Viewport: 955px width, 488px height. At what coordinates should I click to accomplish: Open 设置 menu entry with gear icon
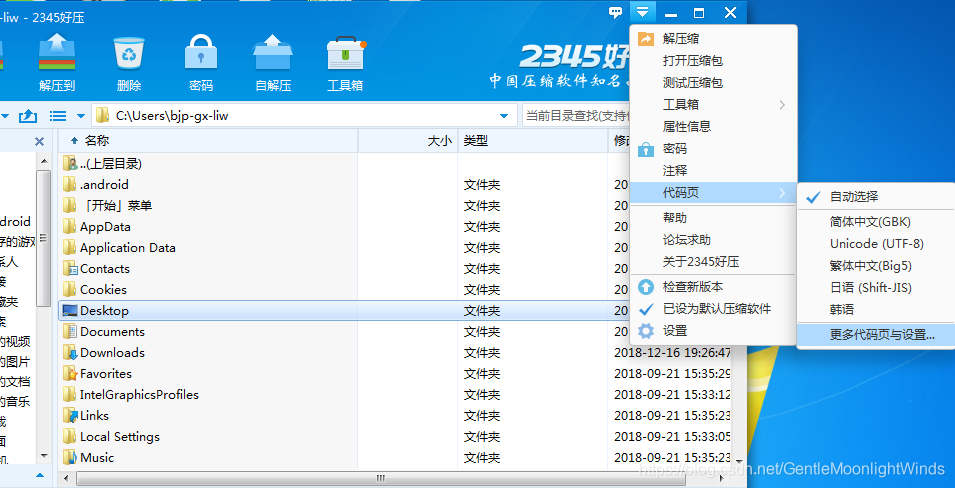[713, 331]
